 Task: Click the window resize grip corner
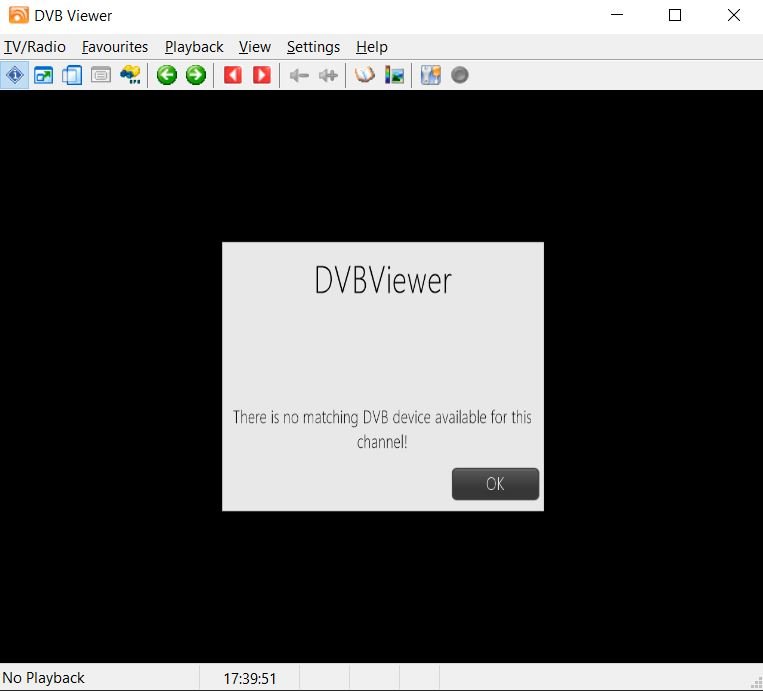[757, 684]
